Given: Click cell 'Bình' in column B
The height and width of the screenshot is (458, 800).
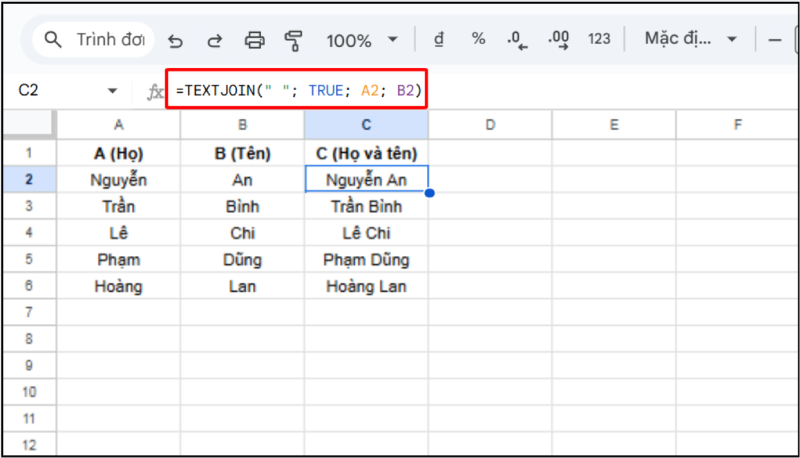Looking at the screenshot, I should pyautogui.click(x=242, y=206).
